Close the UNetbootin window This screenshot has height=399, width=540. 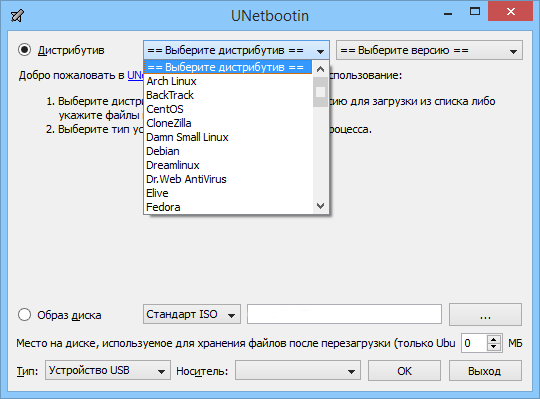510,12
